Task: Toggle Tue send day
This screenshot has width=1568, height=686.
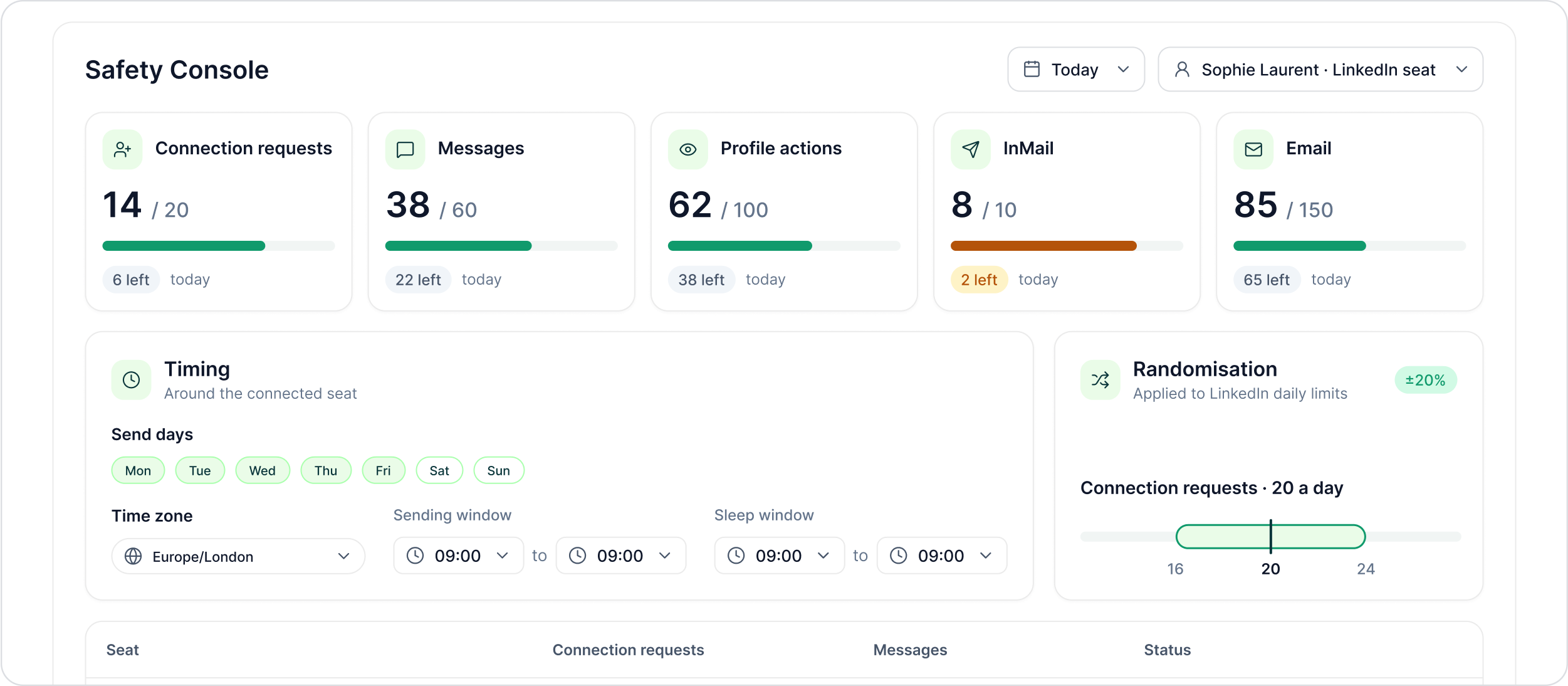Action: tap(200, 470)
